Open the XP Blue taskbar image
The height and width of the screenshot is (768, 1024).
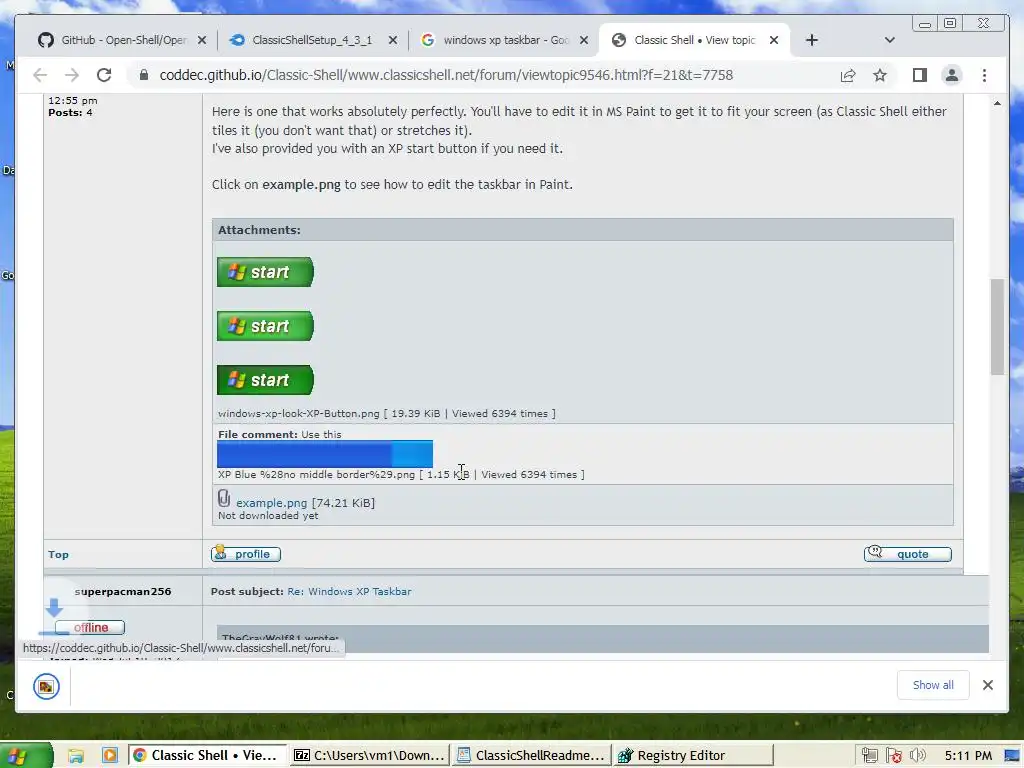[325, 454]
